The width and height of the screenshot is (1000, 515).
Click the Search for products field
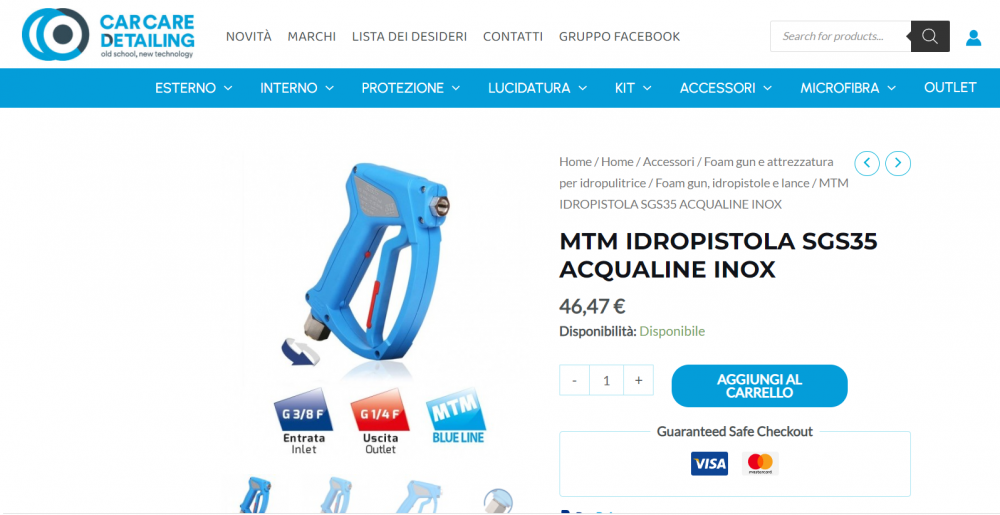click(841, 36)
